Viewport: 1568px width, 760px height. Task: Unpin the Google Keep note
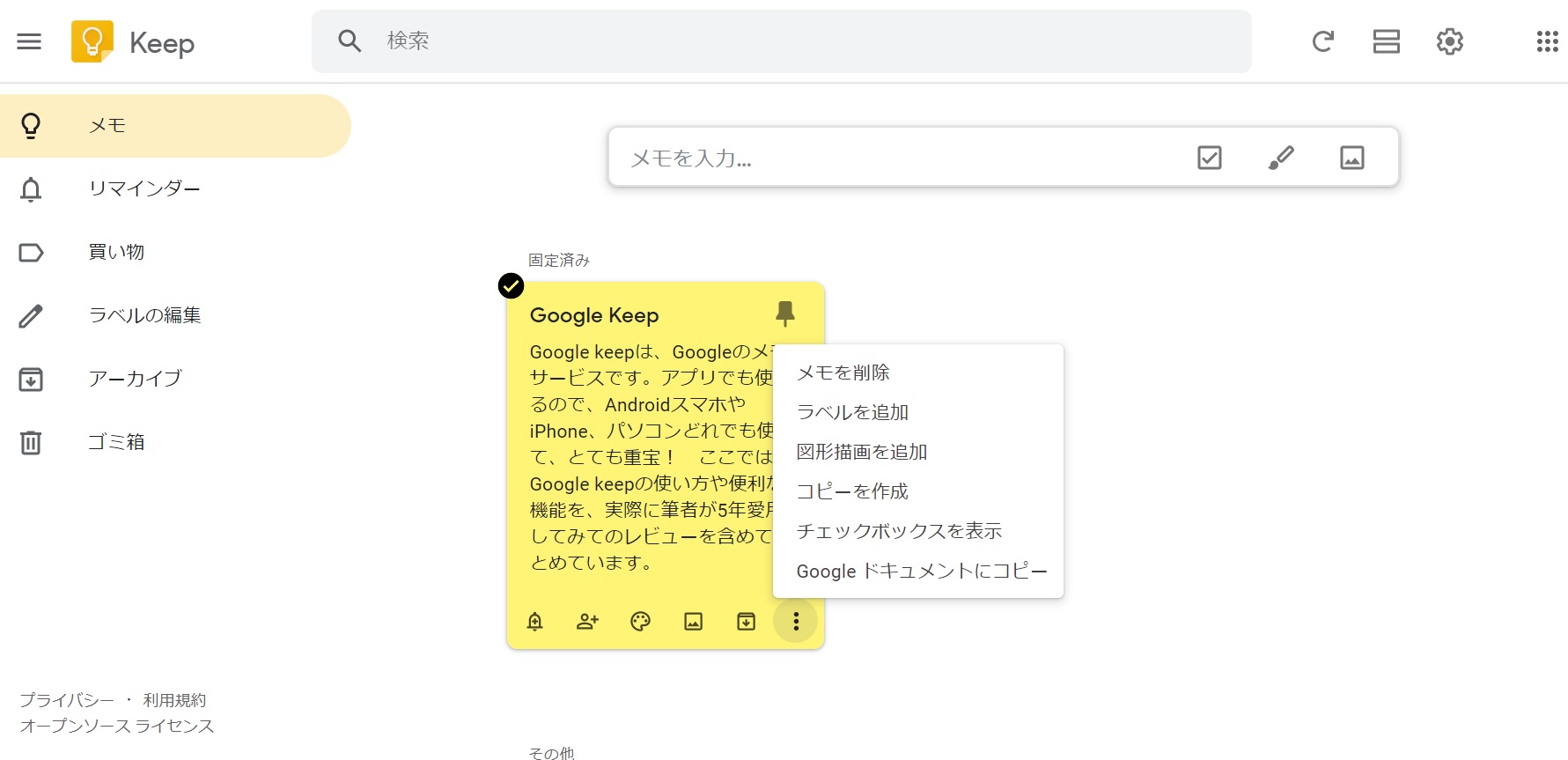point(785,314)
